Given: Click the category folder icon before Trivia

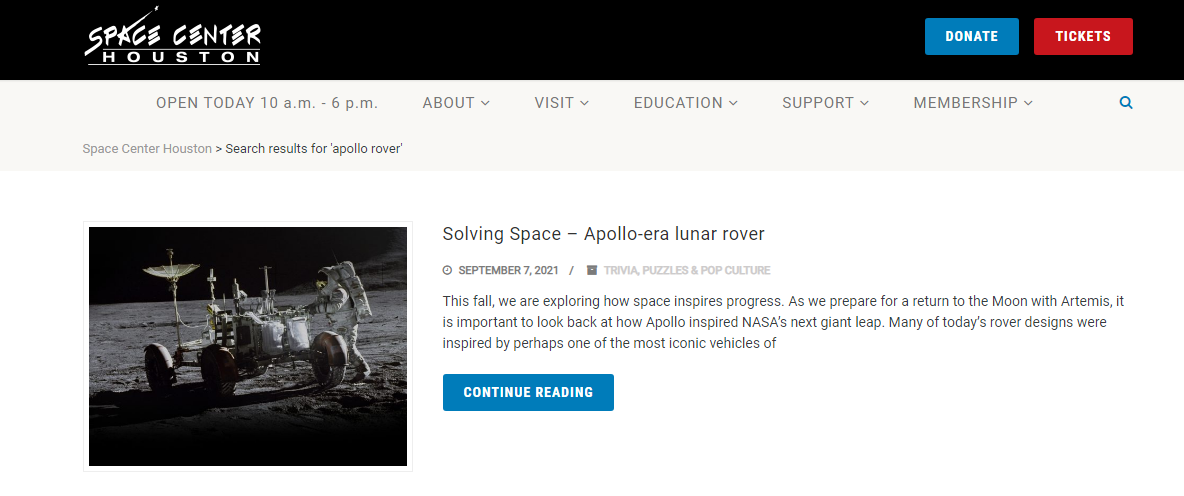Looking at the screenshot, I should (x=592, y=270).
